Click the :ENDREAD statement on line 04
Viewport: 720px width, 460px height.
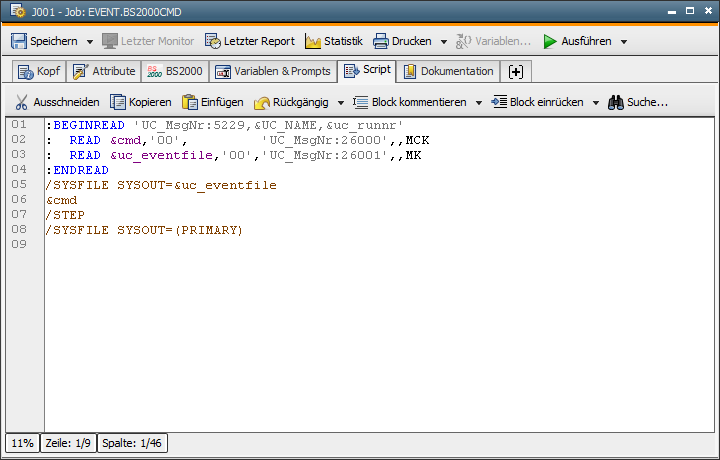(x=77, y=170)
